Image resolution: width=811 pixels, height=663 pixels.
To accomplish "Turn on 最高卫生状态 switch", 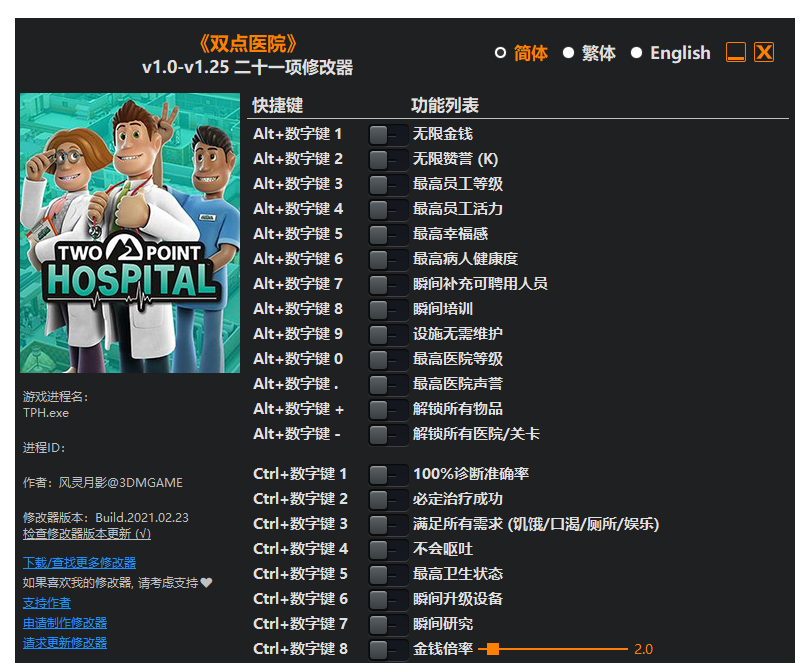I will coord(388,574).
